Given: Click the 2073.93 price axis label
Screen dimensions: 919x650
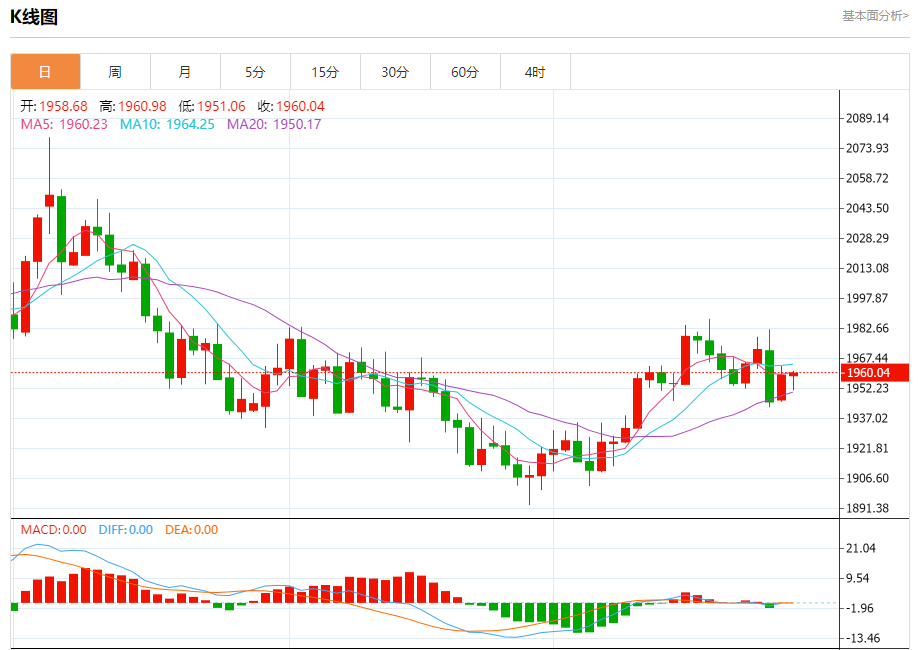Looking at the screenshot, I should coord(867,148).
